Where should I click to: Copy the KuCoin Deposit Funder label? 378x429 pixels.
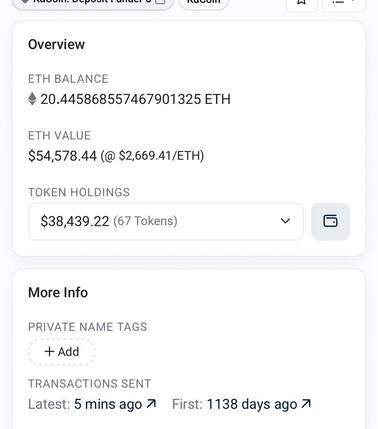pos(161,2)
